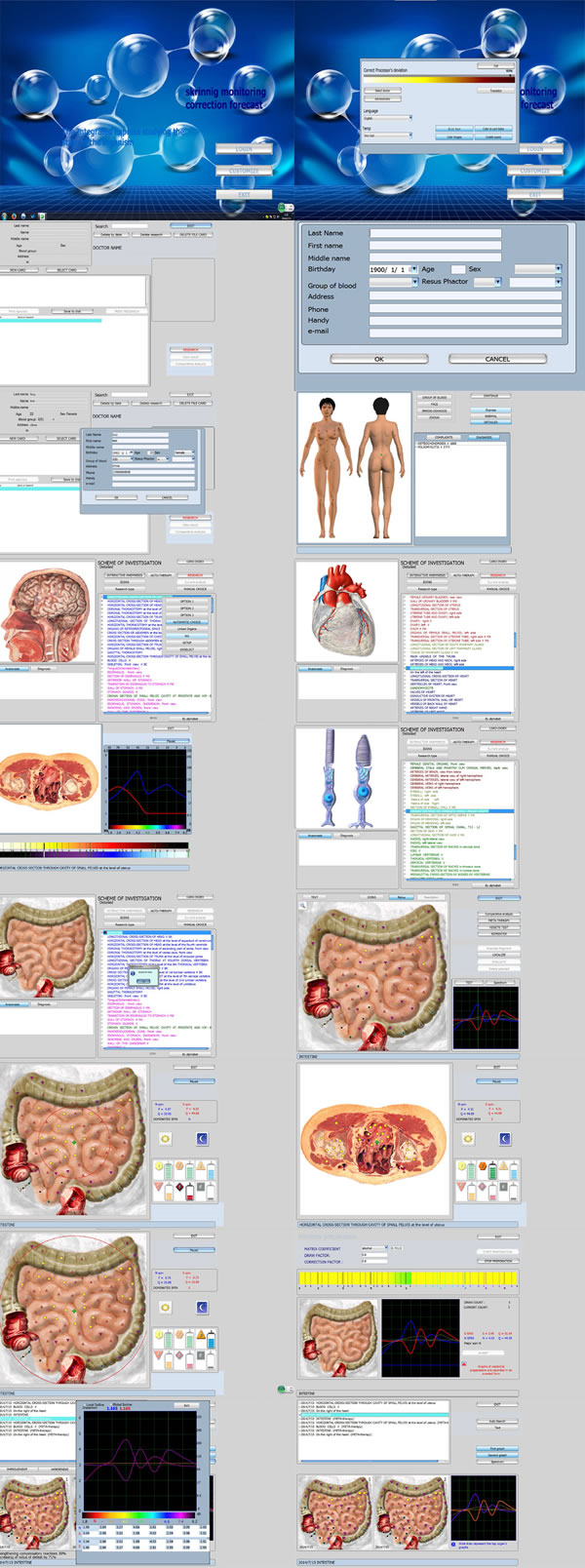Select red inverted triangle icon beside pelvis cross-section

point(460,1188)
